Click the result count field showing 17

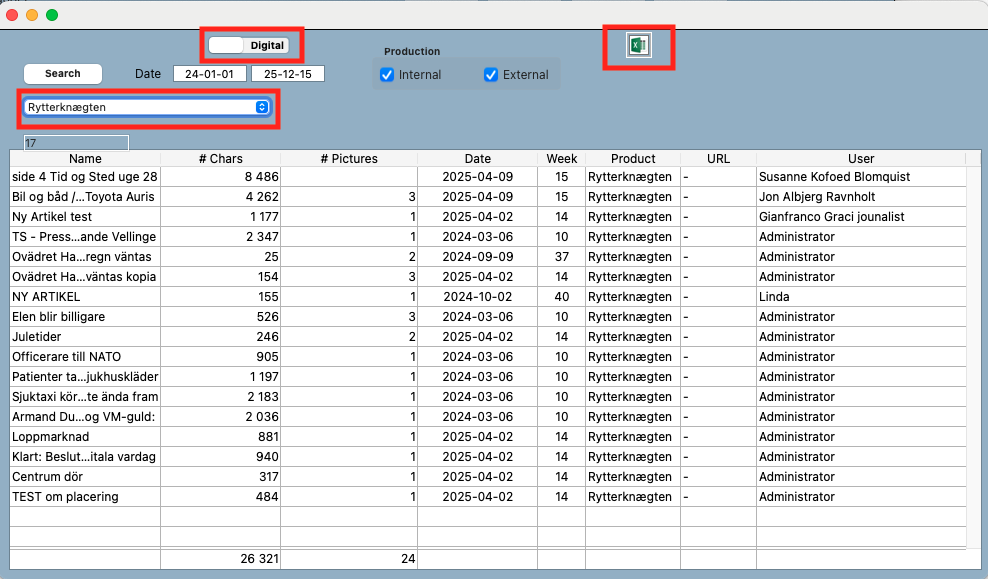point(76,143)
